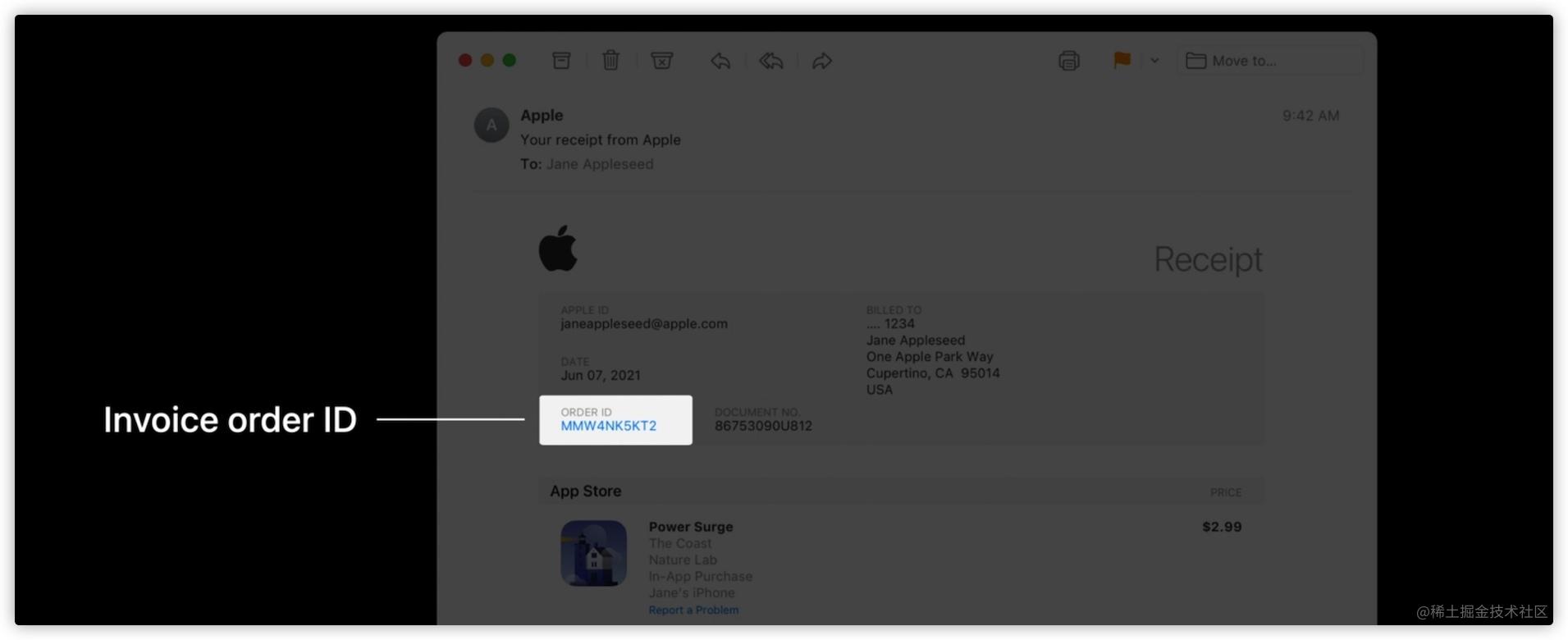
Task: Click the $2.99 price
Action: (x=1222, y=527)
